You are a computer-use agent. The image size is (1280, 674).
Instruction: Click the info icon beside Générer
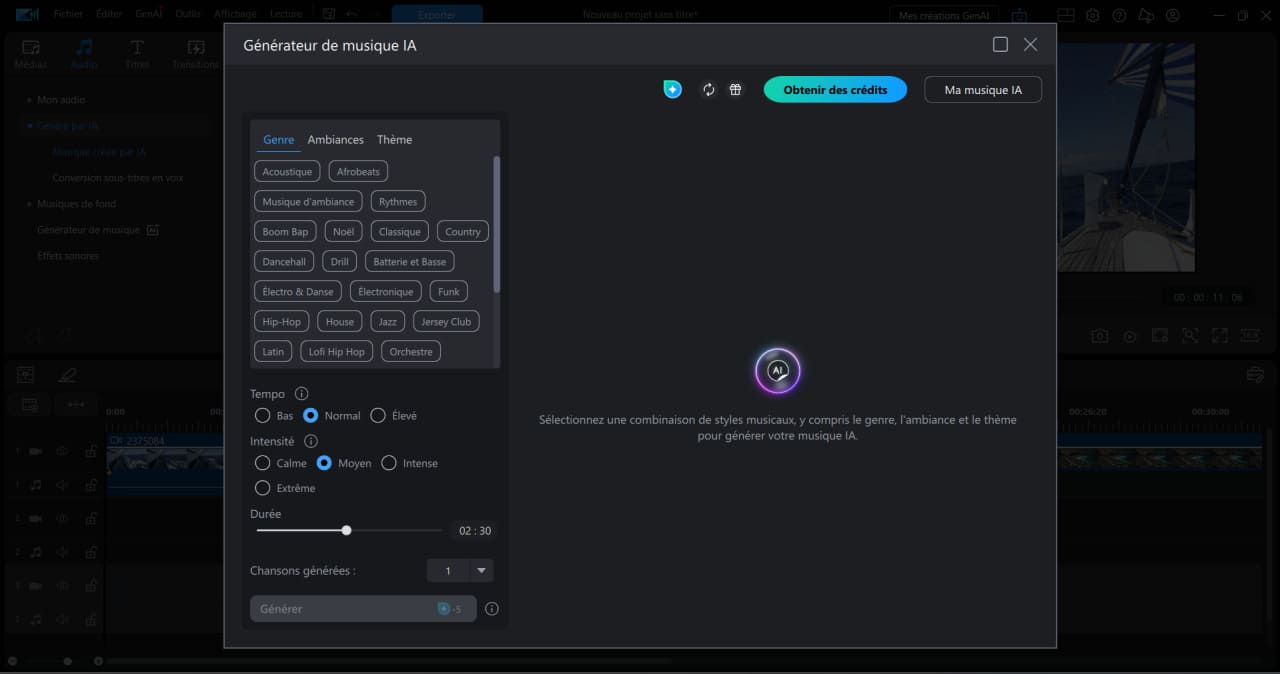click(491, 608)
